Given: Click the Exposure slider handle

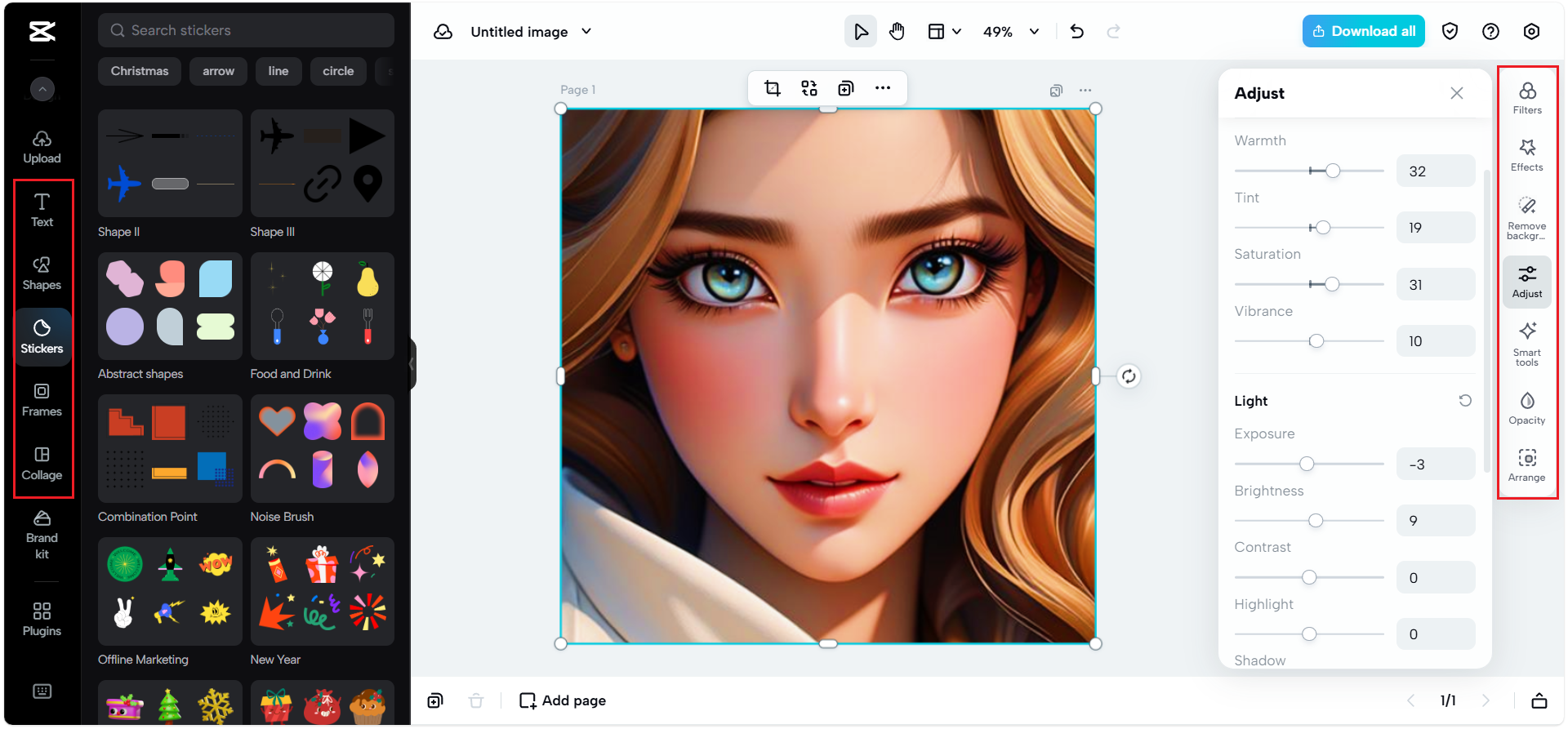Looking at the screenshot, I should click(x=1307, y=464).
